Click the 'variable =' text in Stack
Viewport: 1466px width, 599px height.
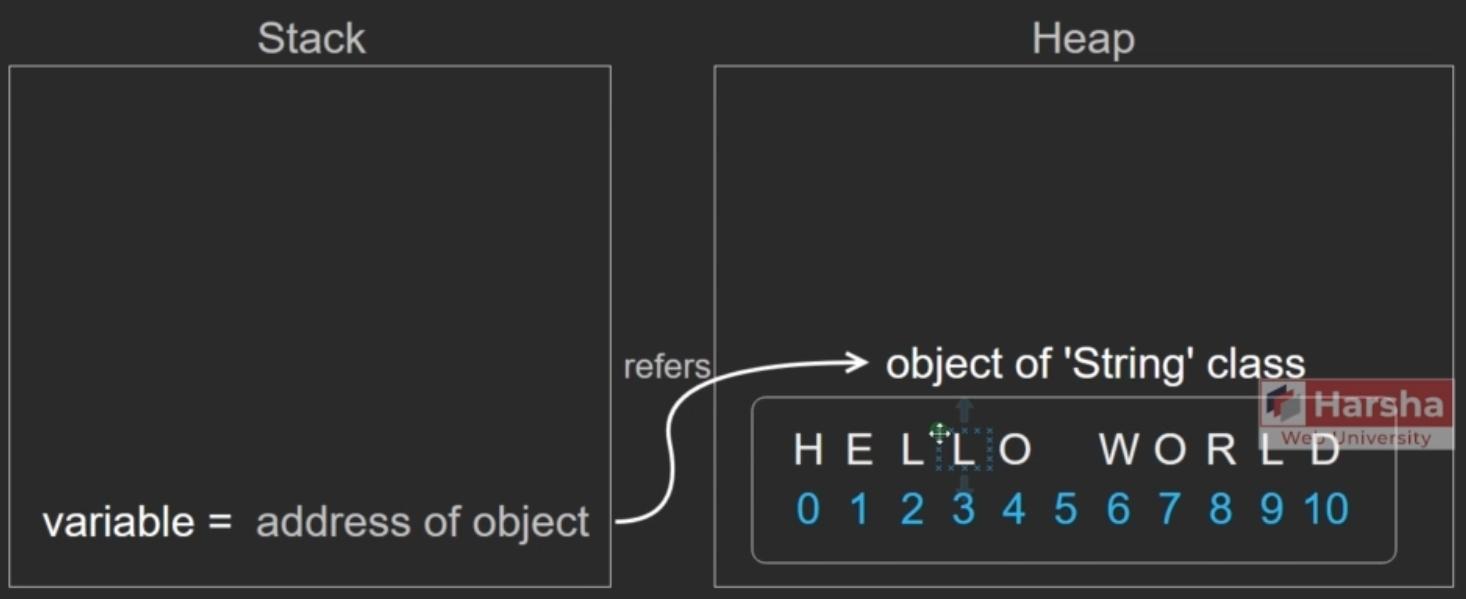pos(137,522)
